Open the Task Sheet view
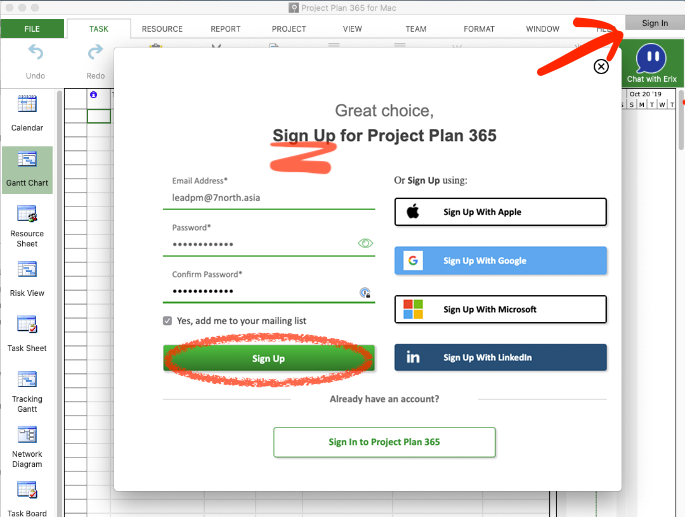The width and height of the screenshot is (685, 517). point(27,334)
